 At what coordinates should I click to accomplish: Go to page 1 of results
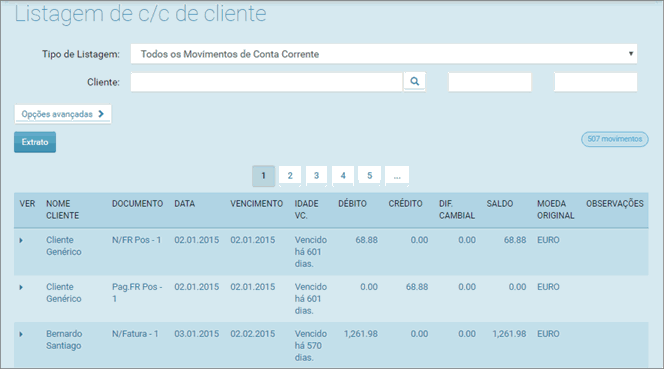[x=263, y=175]
